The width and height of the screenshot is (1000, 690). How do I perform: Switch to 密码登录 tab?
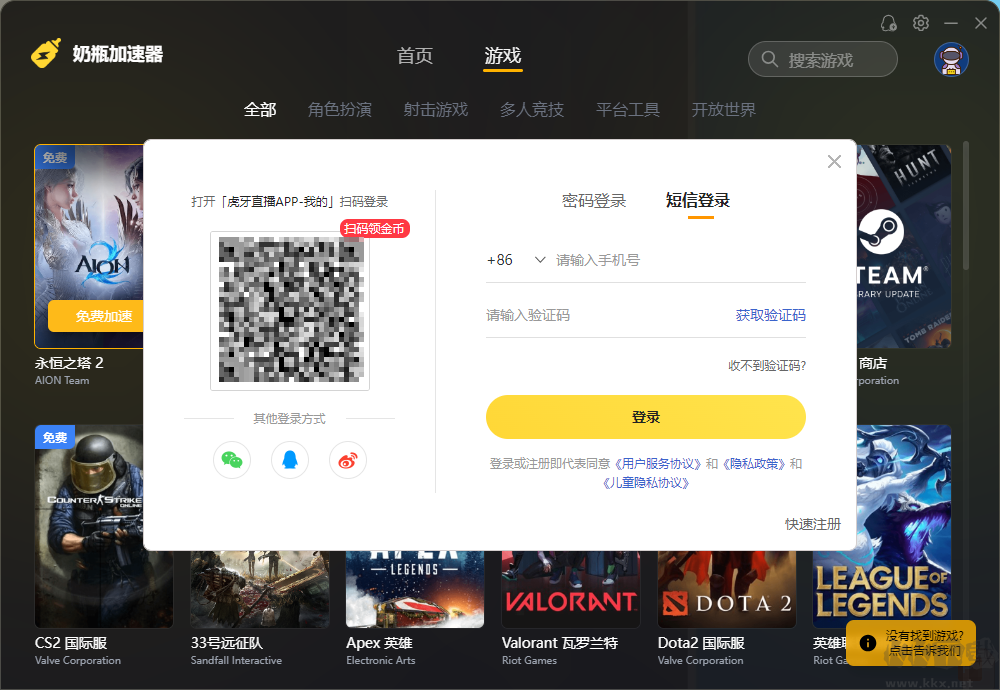click(x=594, y=201)
